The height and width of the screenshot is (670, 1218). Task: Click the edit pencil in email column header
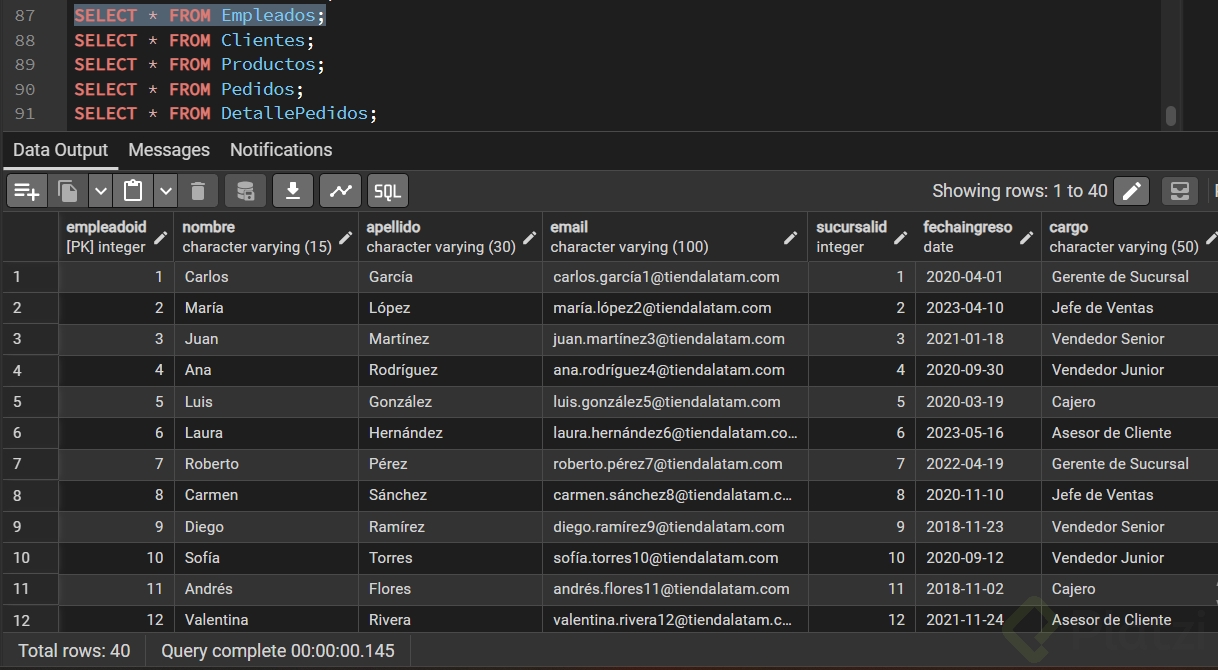790,238
